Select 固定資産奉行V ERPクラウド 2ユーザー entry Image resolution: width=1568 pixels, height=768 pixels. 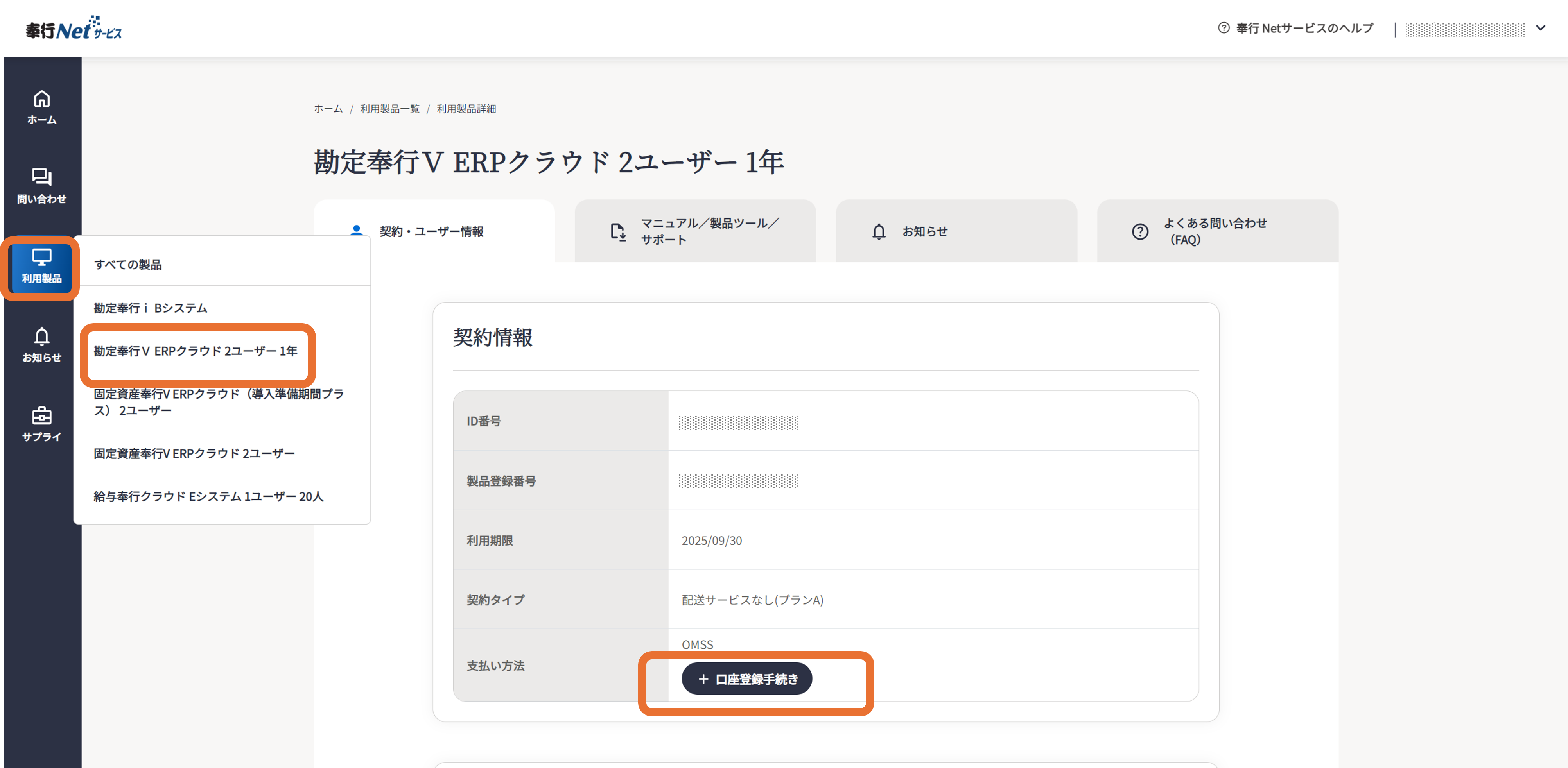coord(222,453)
